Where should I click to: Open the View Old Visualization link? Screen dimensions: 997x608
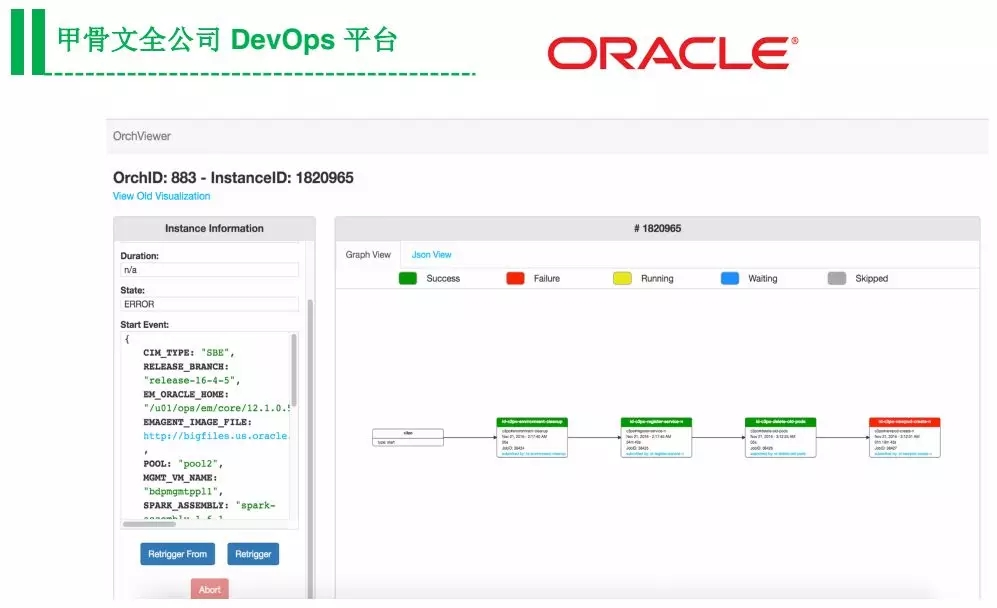pyautogui.click(x=162, y=196)
